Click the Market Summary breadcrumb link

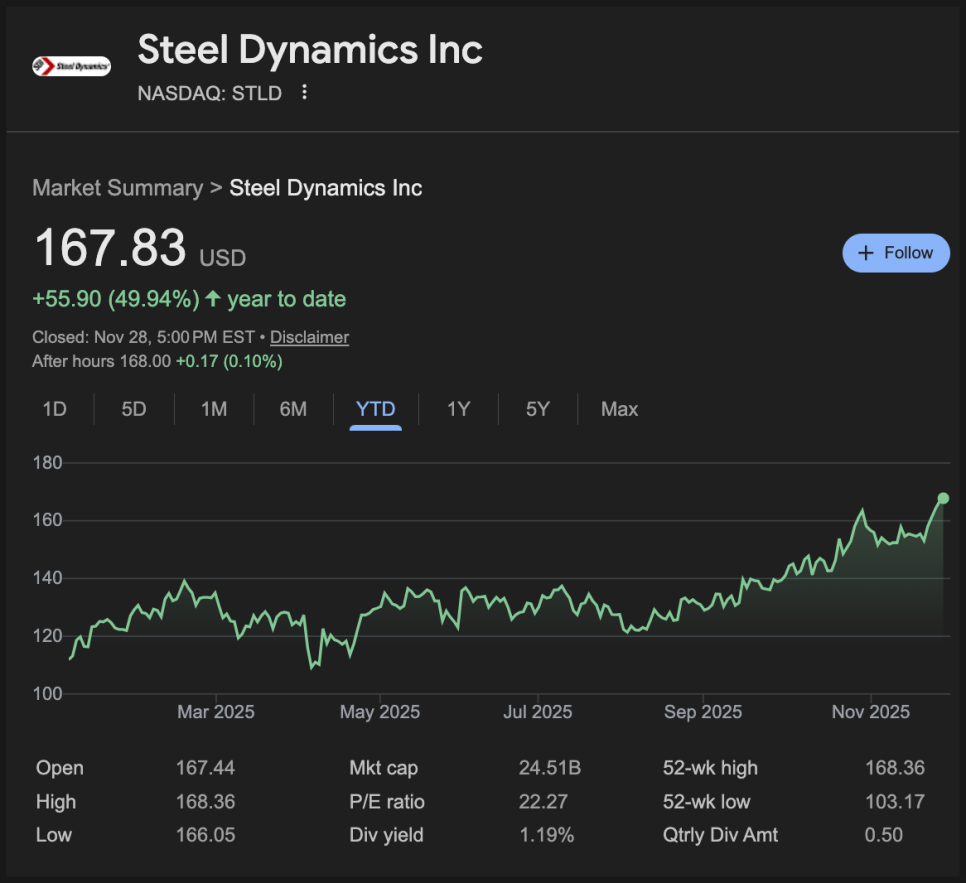(117, 188)
